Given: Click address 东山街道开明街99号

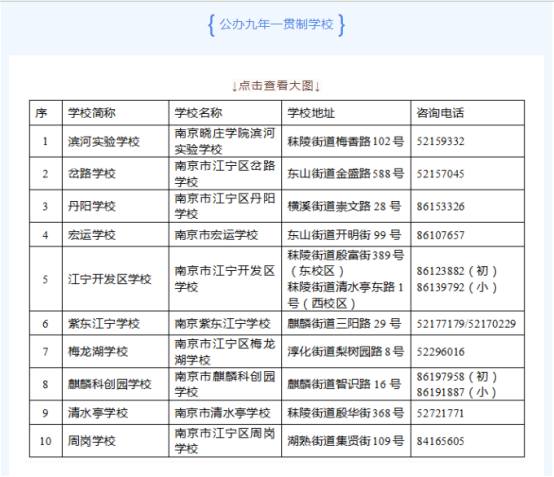Looking at the screenshot, I should tap(344, 235).
